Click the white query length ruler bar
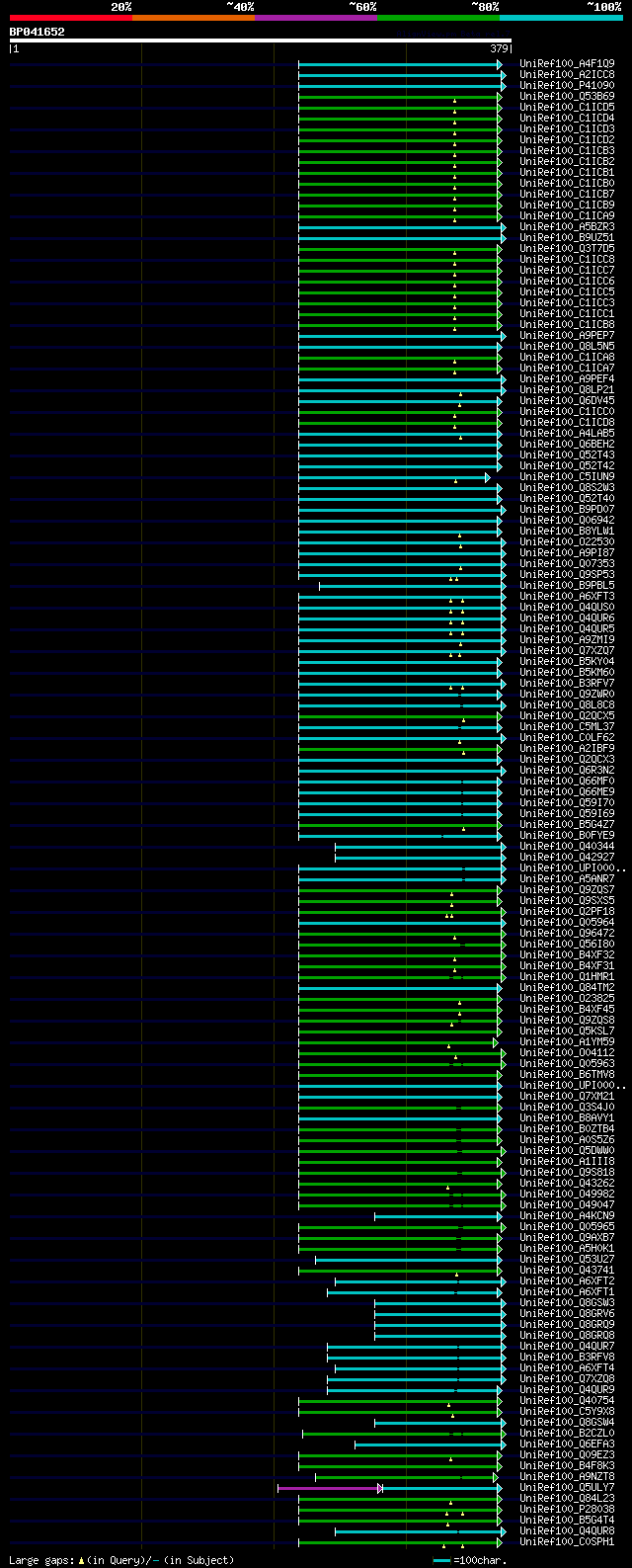The image size is (632, 1568). 261,41
